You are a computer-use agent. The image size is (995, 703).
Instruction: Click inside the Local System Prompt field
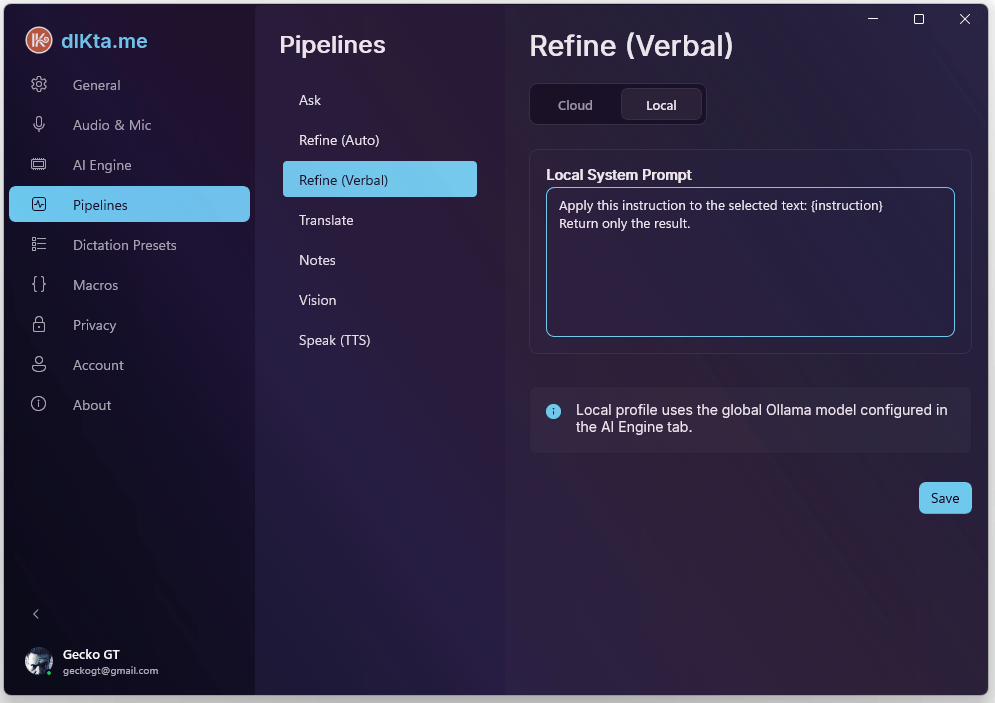pyautogui.click(x=750, y=260)
